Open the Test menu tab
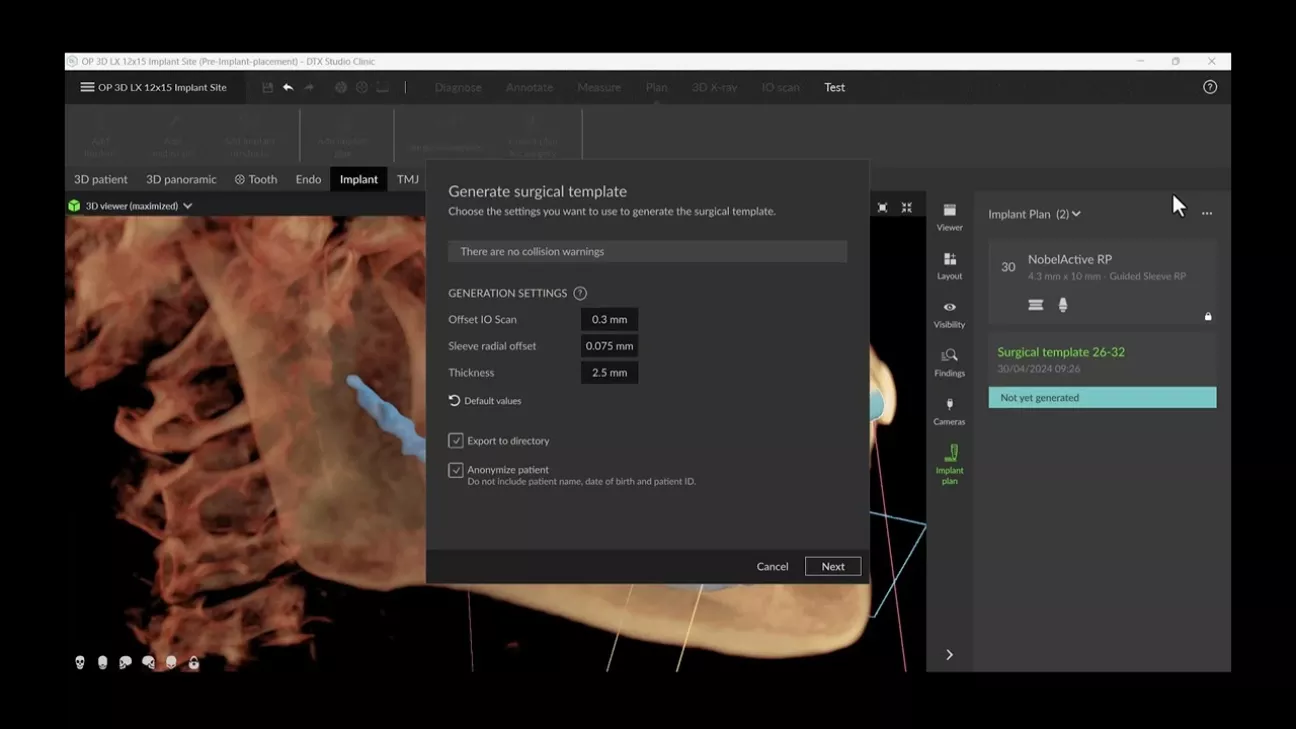Image resolution: width=1296 pixels, height=729 pixels. (x=834, y=87)
